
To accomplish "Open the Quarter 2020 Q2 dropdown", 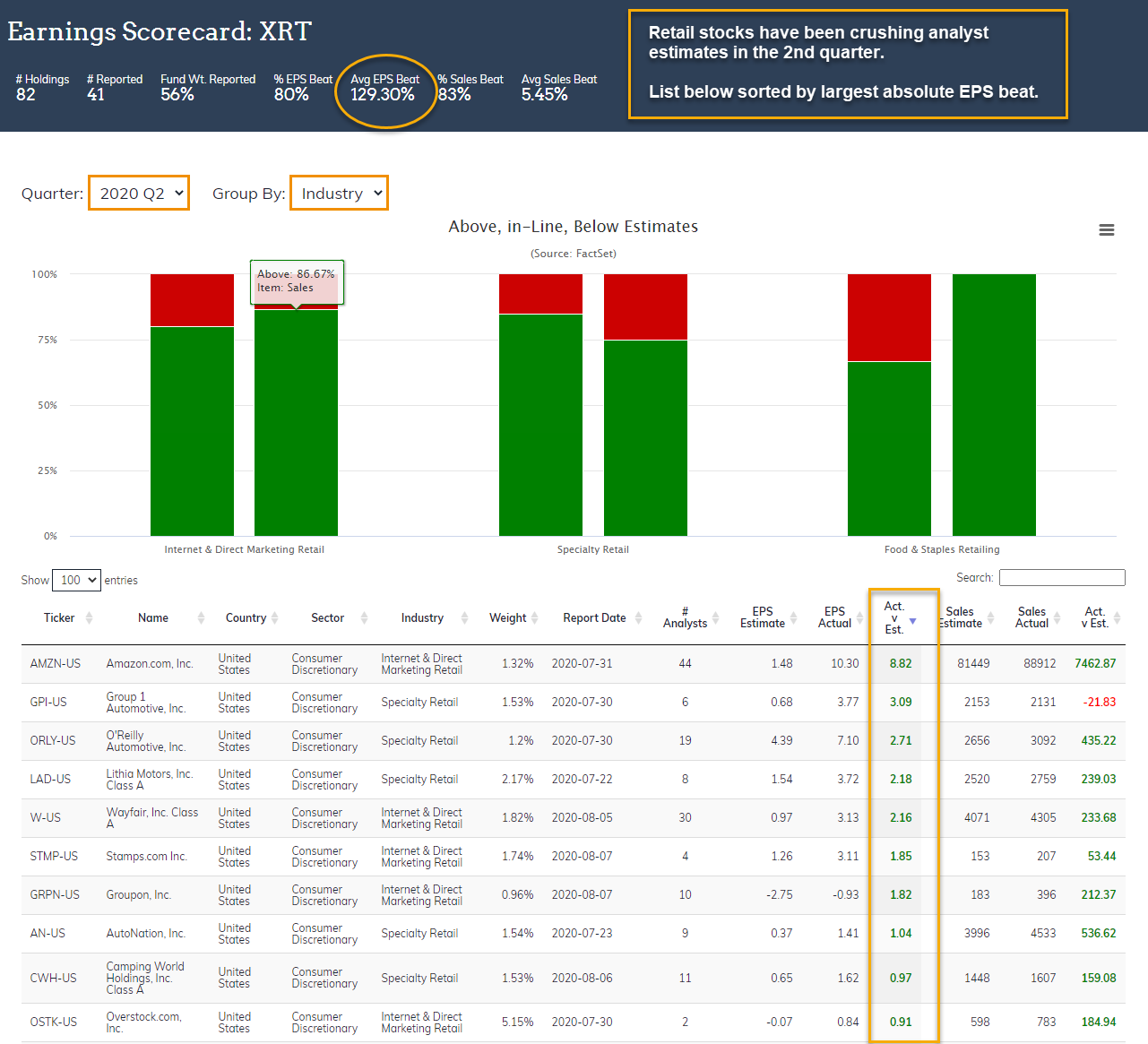I will tap(139, 194).
